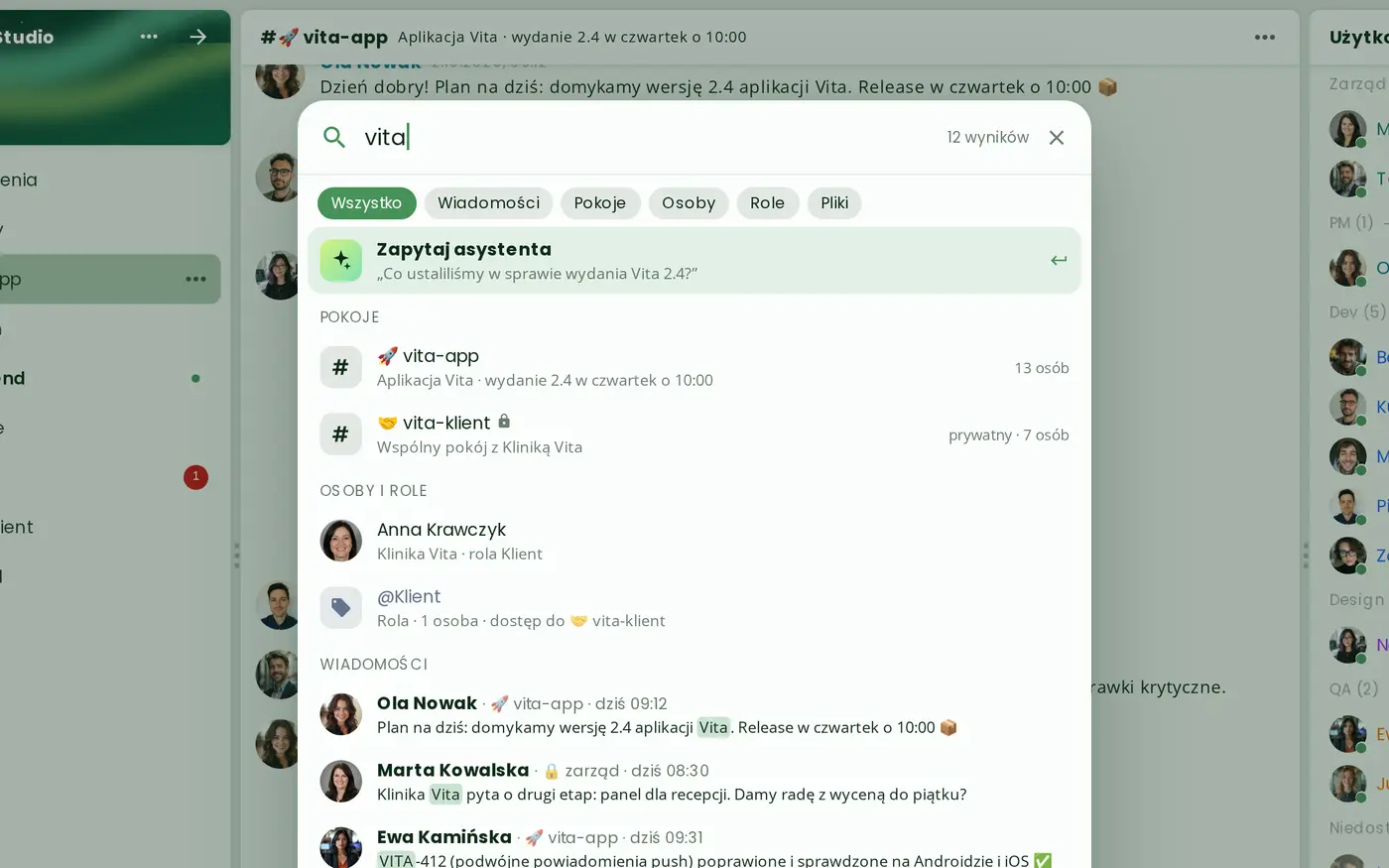
Task: Click the red unread badge in sidebar
Action: (x=195, y=477)
